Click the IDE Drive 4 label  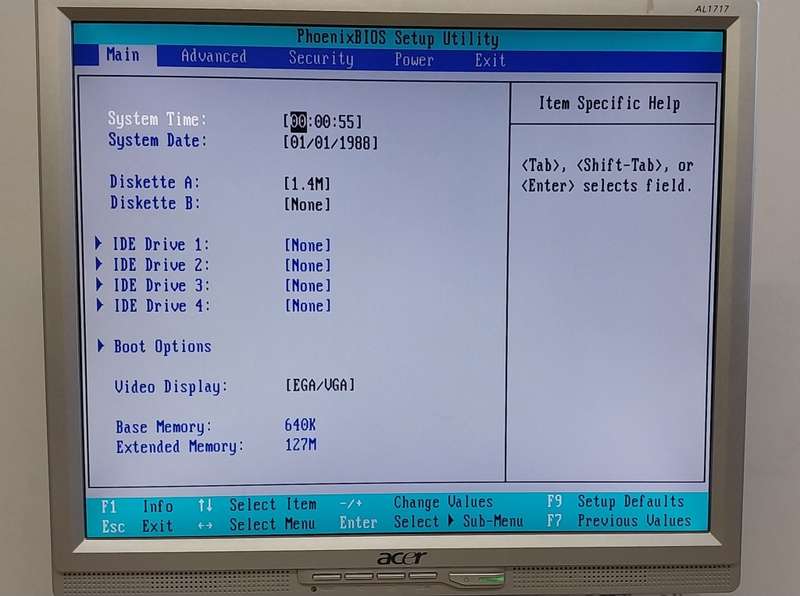pyautogui.click(x=161, y=306)
